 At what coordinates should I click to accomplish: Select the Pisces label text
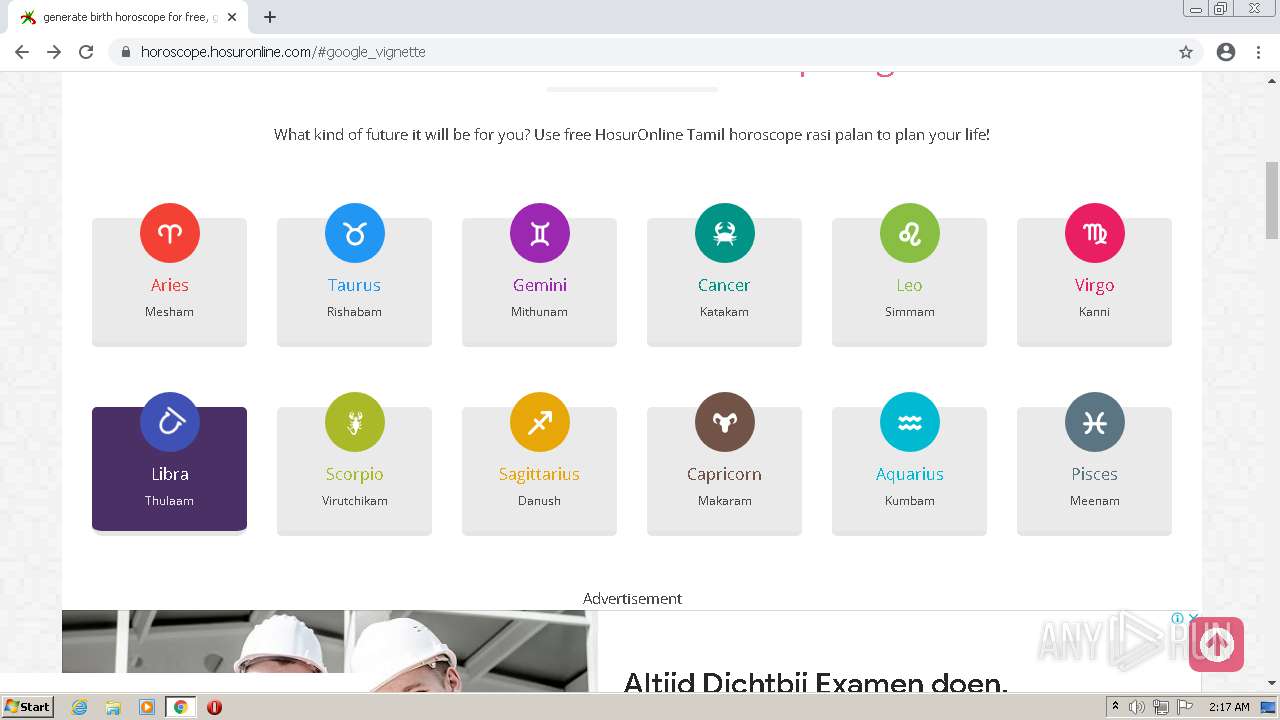1094,474
